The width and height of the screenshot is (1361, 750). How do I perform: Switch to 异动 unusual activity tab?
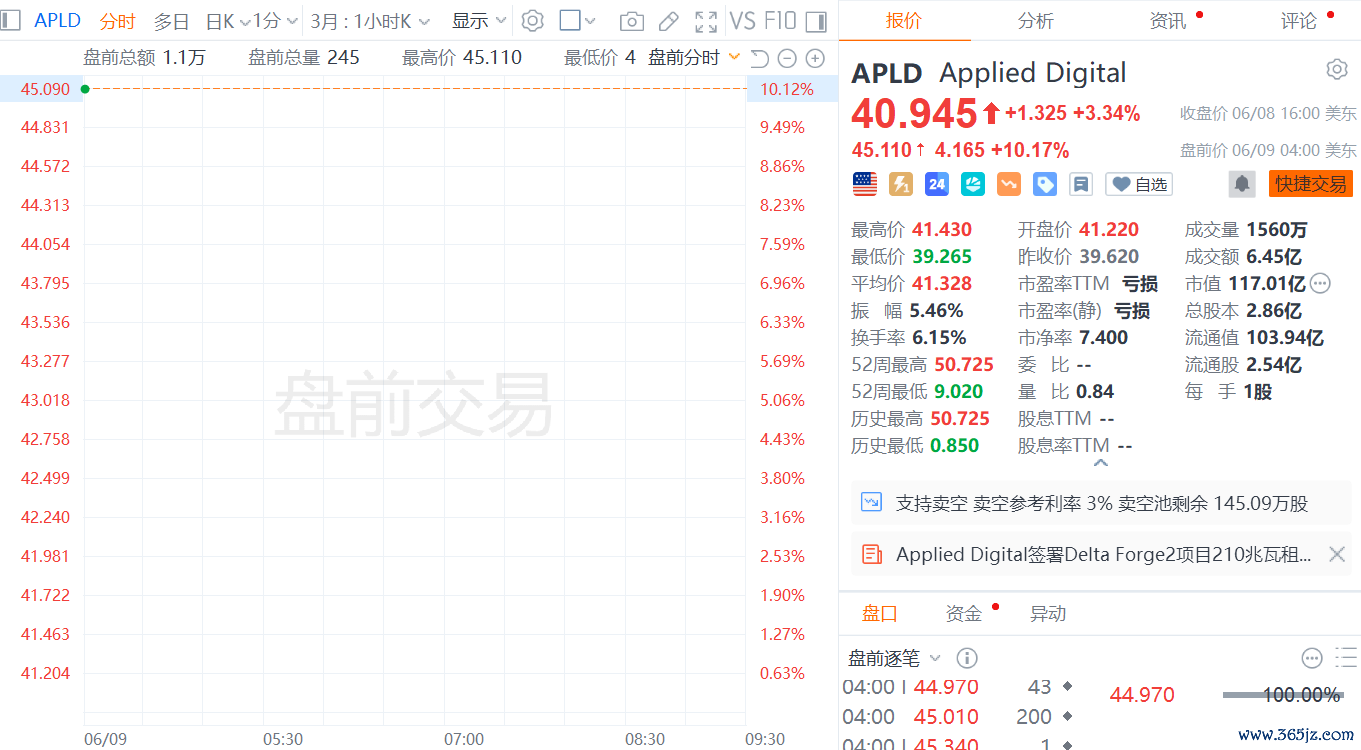(1048, 613)
